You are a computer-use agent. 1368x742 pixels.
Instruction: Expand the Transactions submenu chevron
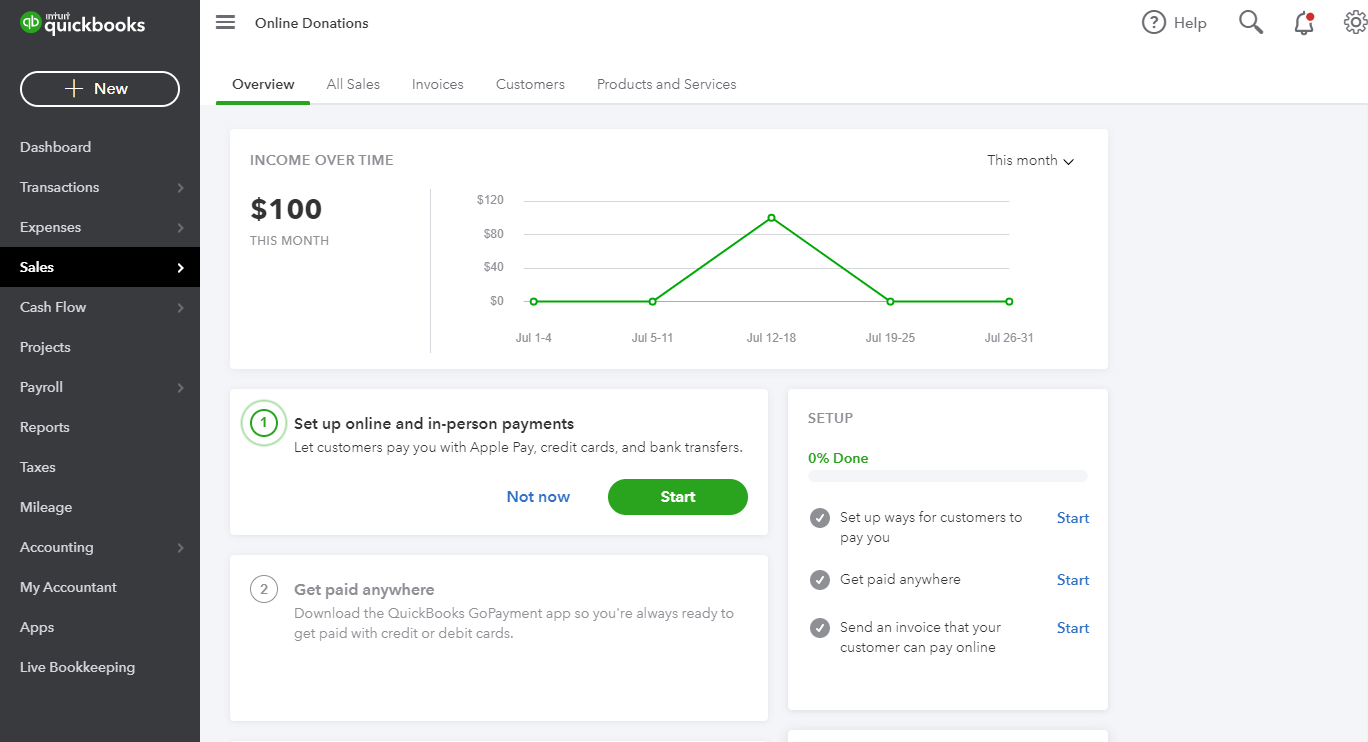(180, 188)
